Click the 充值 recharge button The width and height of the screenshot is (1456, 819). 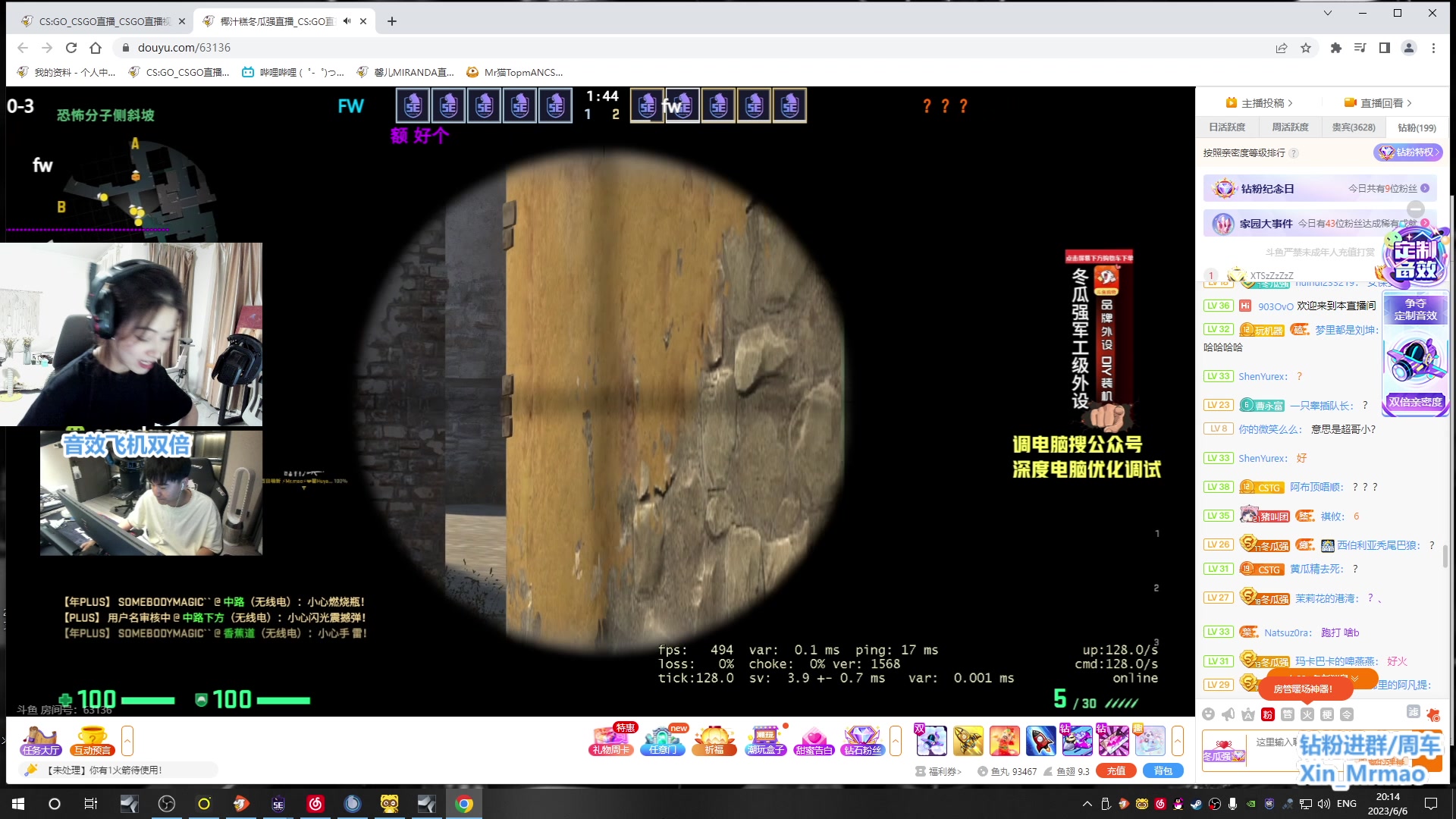[x=1116, y=771]
